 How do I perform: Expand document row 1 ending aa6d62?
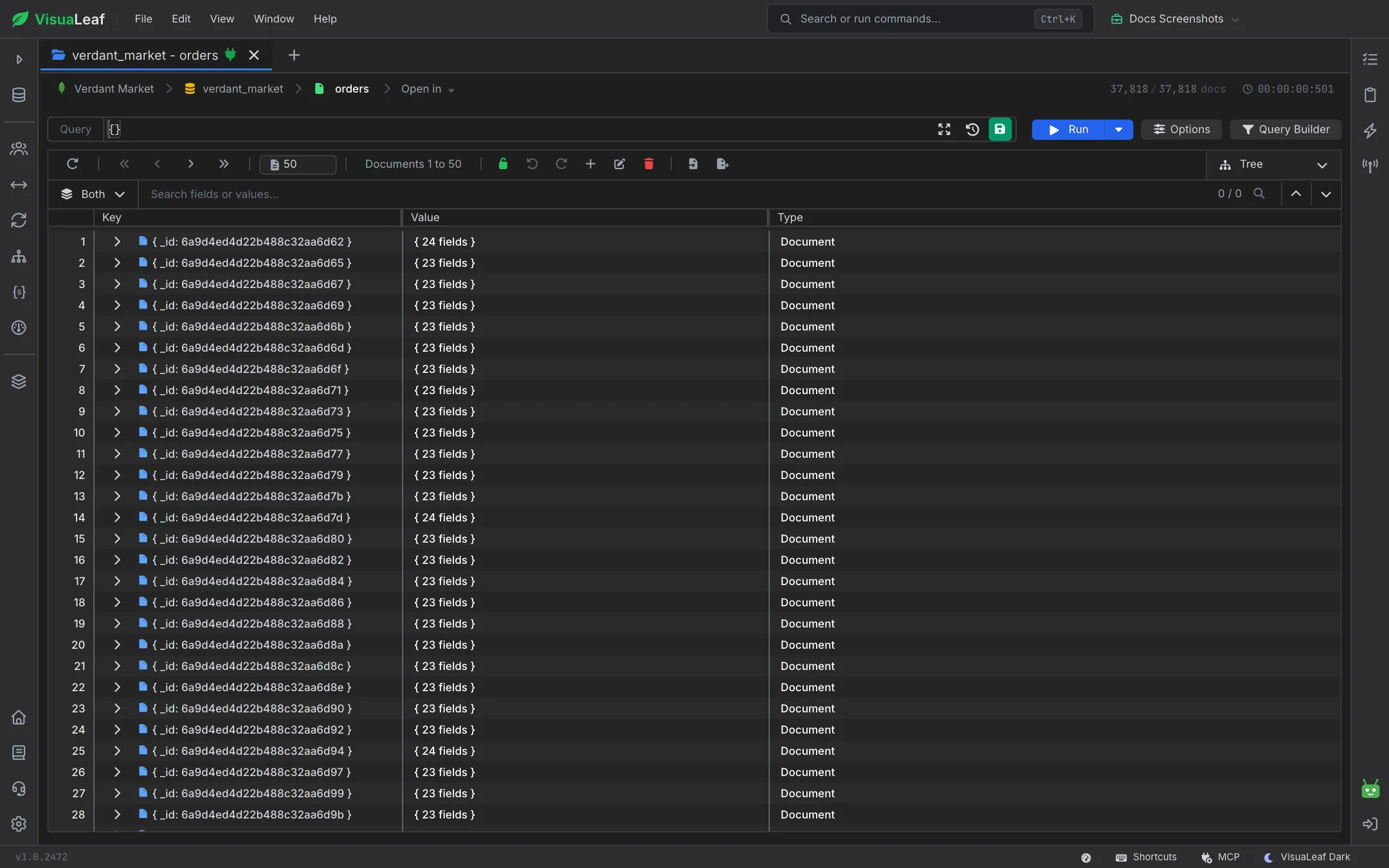(x=117, y=242)
